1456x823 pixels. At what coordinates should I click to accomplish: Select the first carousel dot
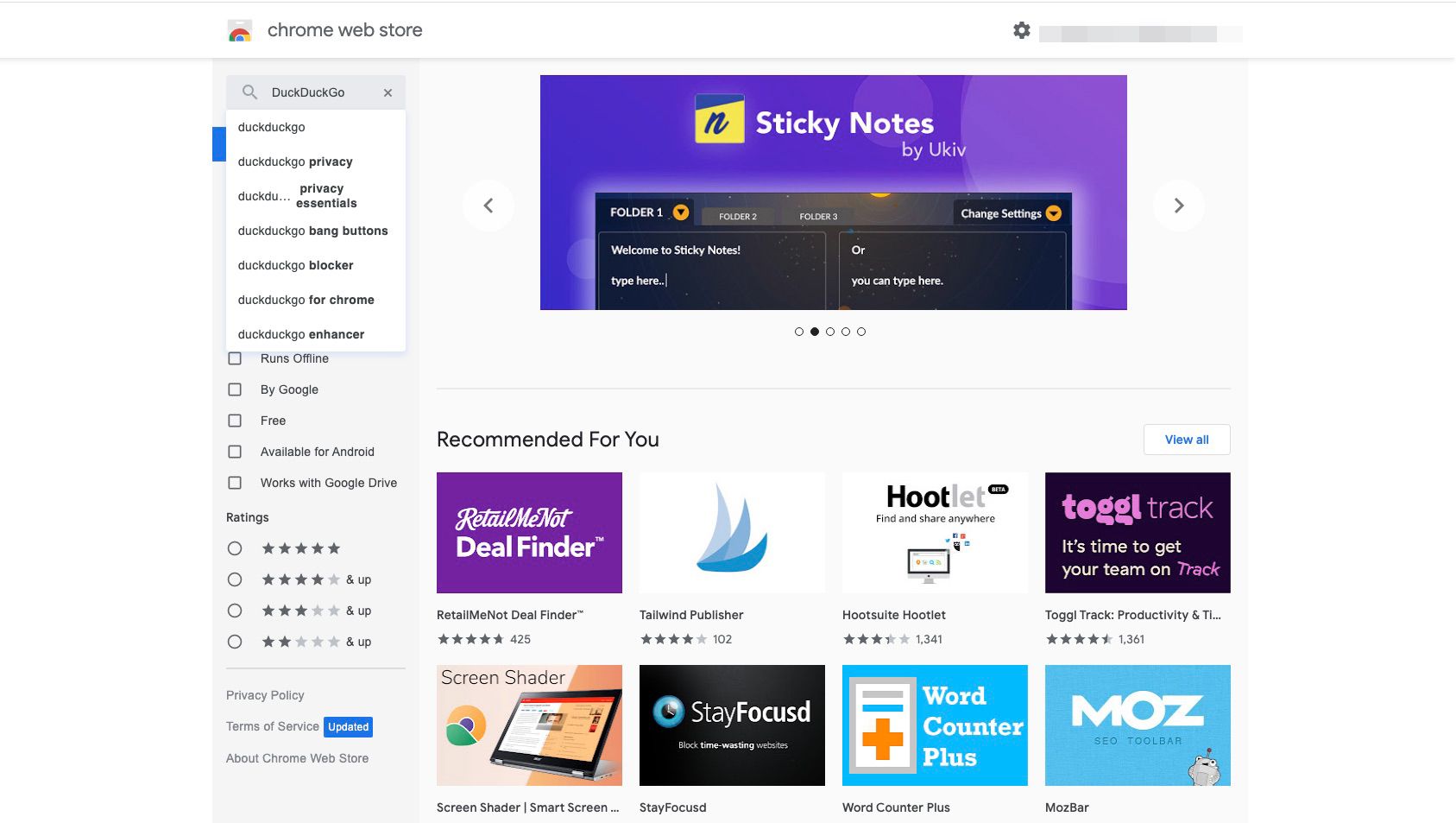[x=799, y=332]
